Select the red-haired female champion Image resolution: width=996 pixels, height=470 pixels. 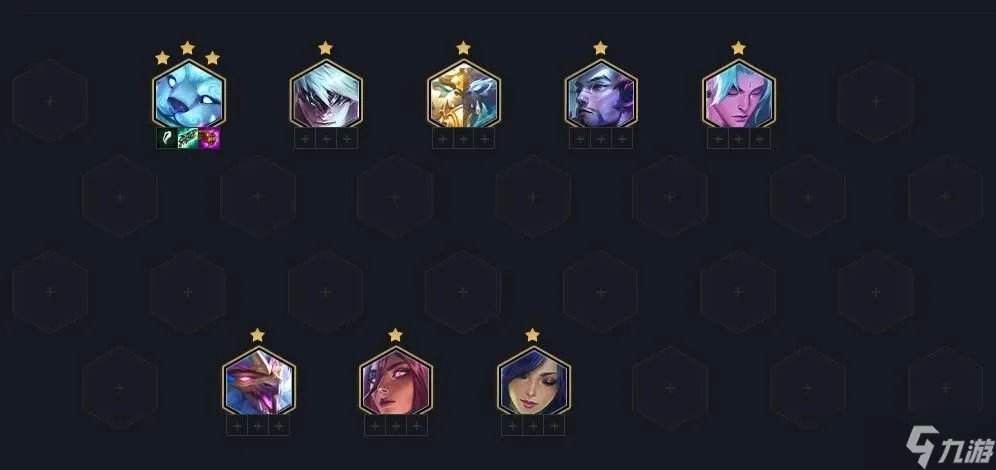pos(396,381)
